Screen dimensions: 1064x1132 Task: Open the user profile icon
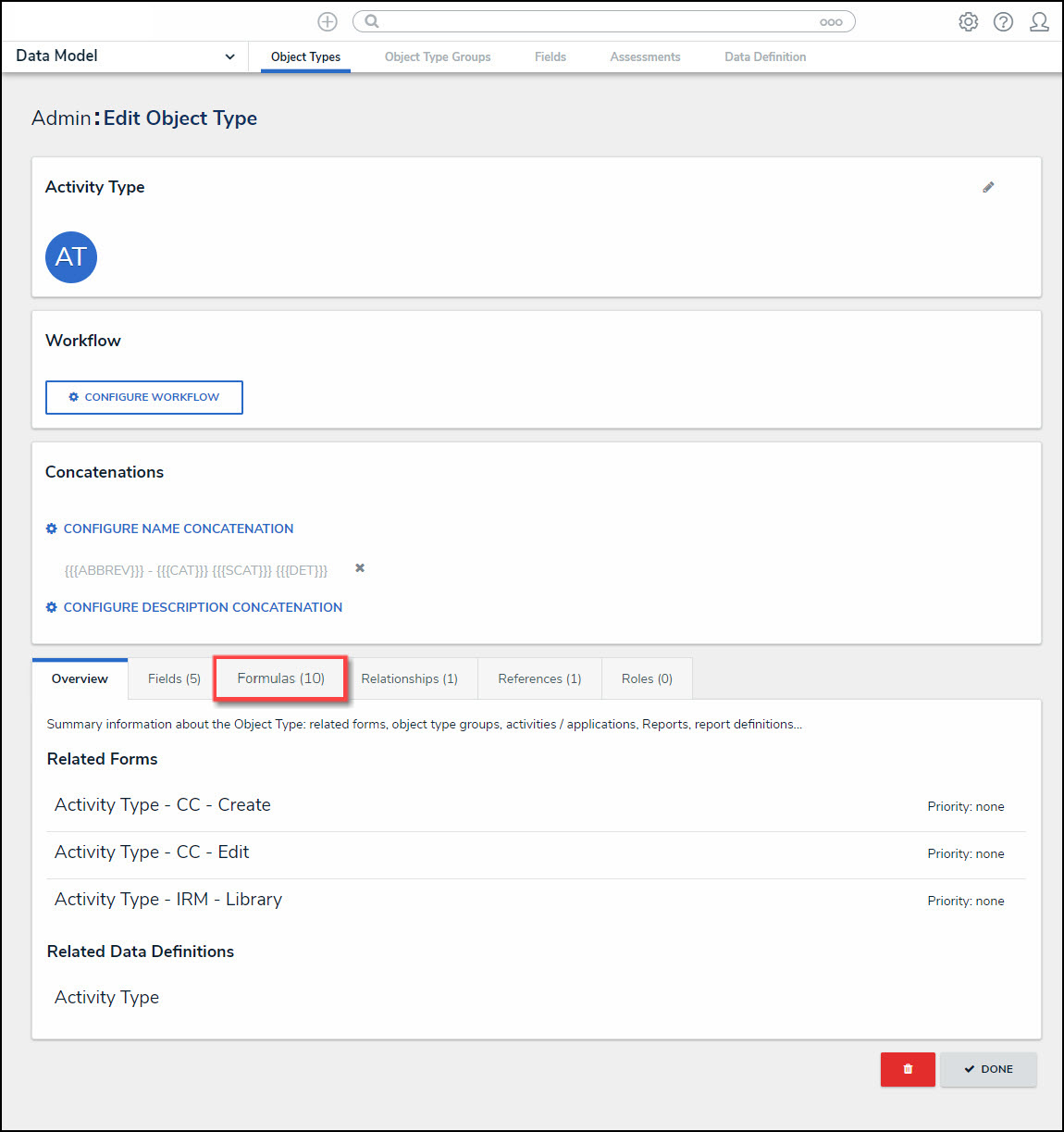tap(1039, 21)
